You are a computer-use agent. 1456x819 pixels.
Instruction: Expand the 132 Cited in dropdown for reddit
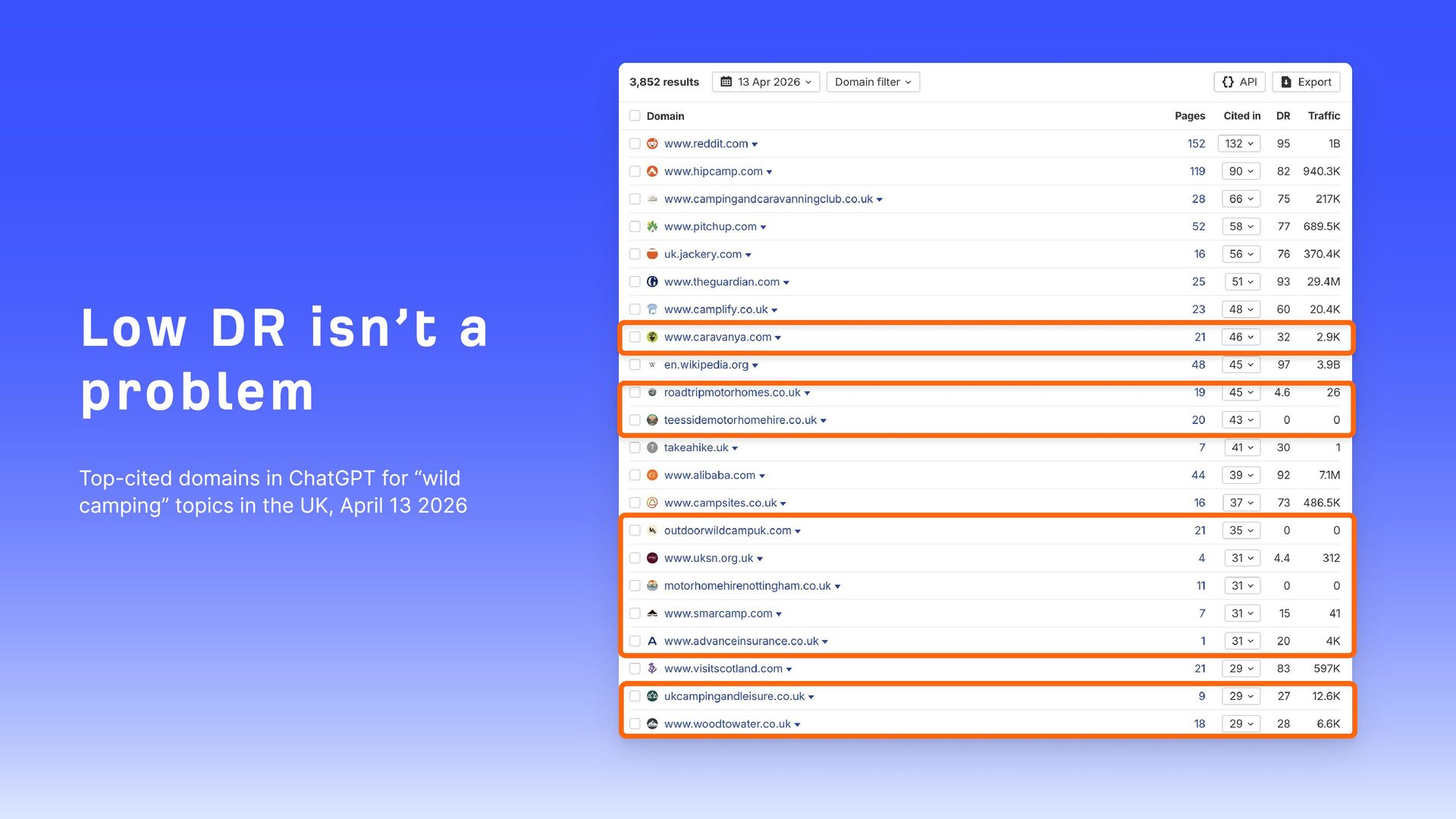click(1239, 143)
